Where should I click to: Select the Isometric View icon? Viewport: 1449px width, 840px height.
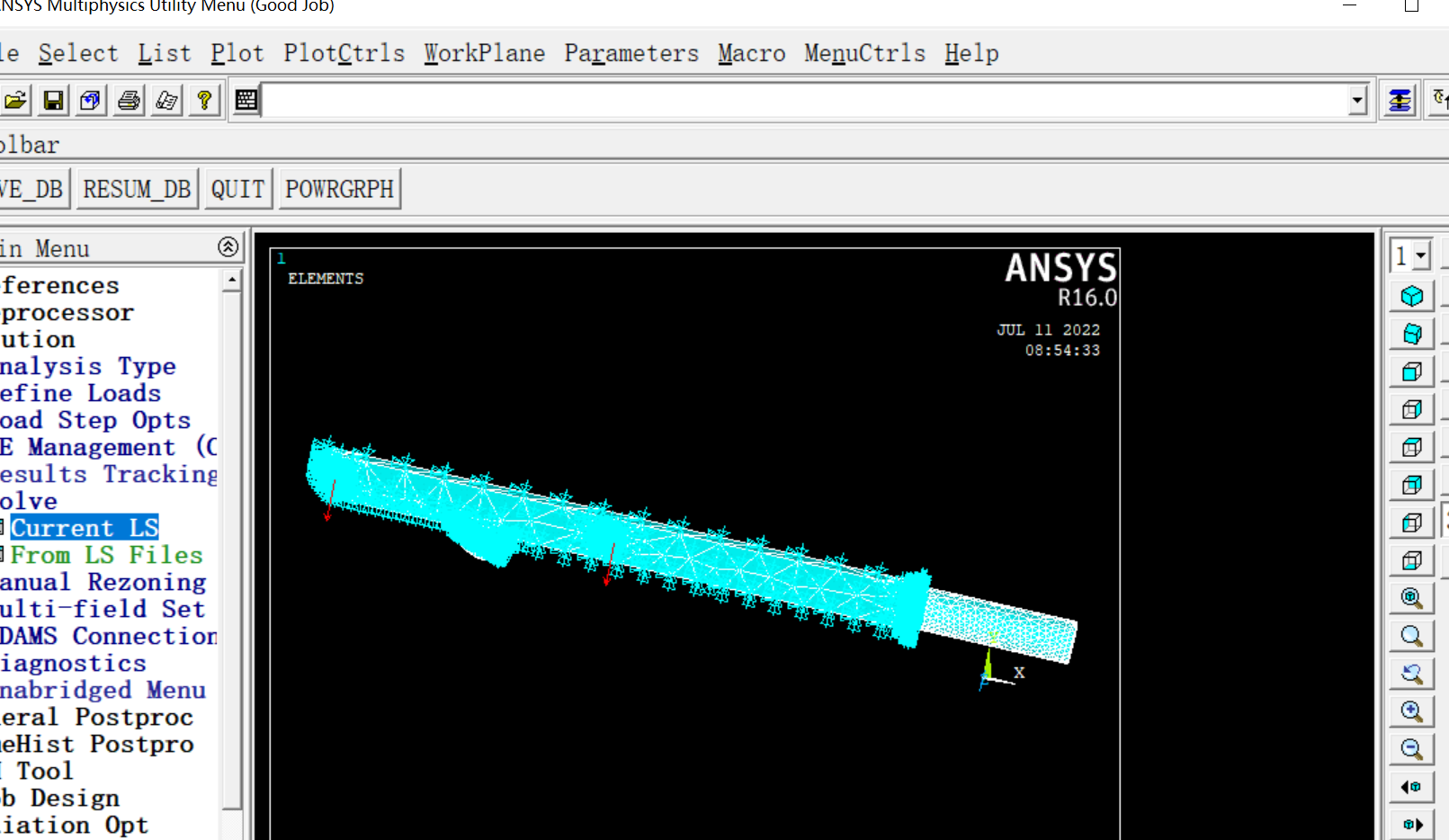(1410, 295)
